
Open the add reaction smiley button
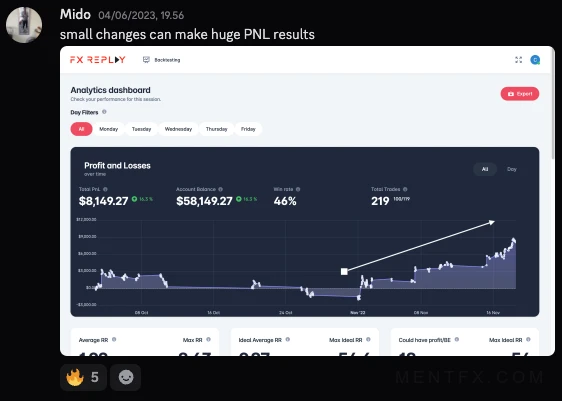point(125,377)
